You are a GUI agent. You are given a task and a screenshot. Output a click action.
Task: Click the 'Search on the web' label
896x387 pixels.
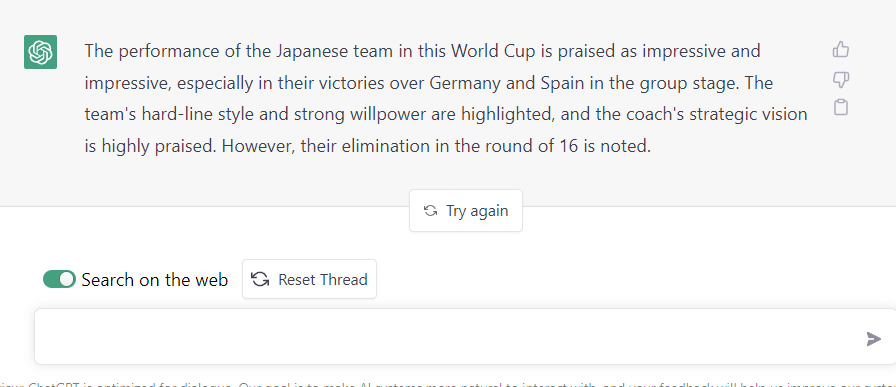(154, 280)
